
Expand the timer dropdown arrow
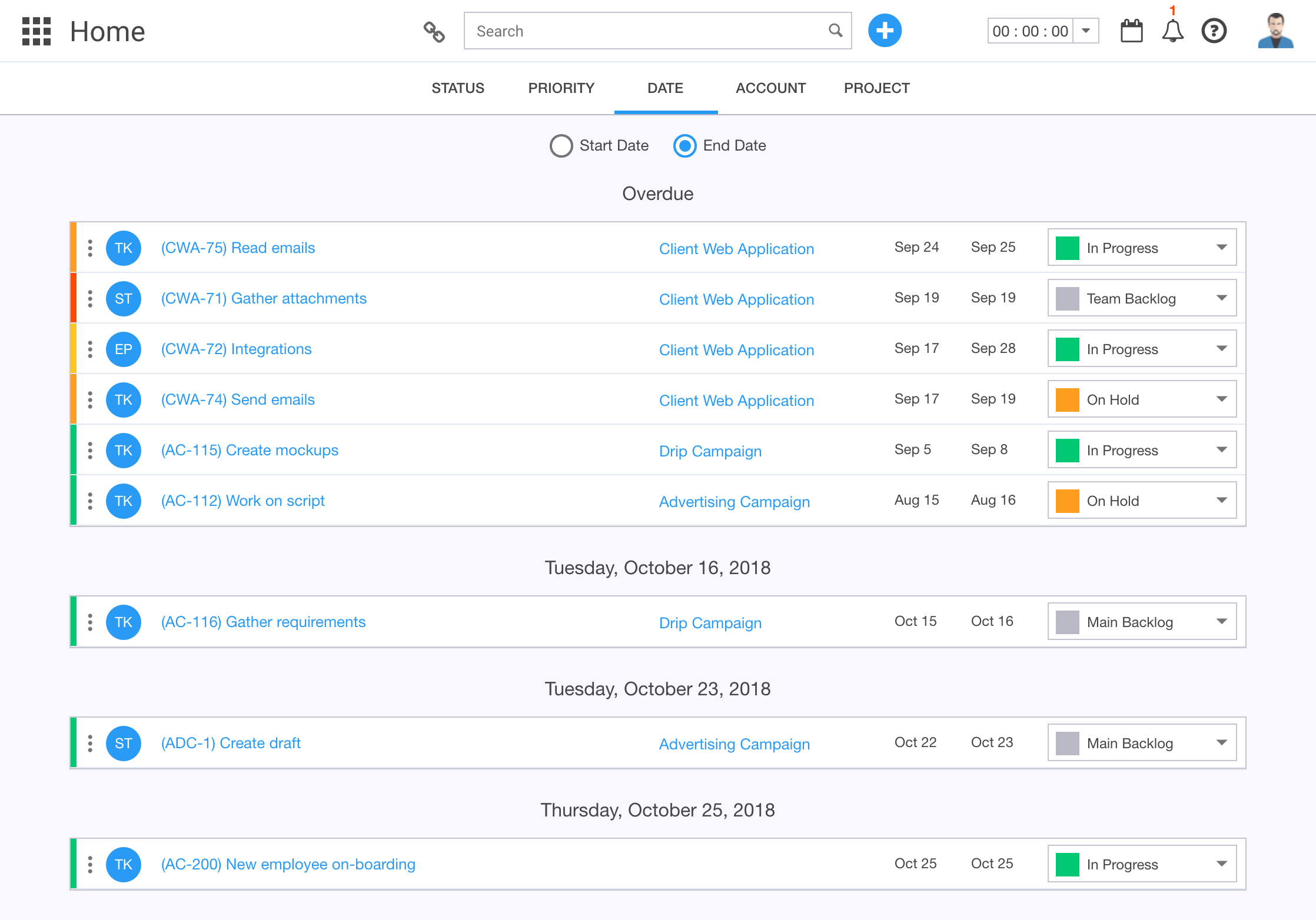[1086, 31]
